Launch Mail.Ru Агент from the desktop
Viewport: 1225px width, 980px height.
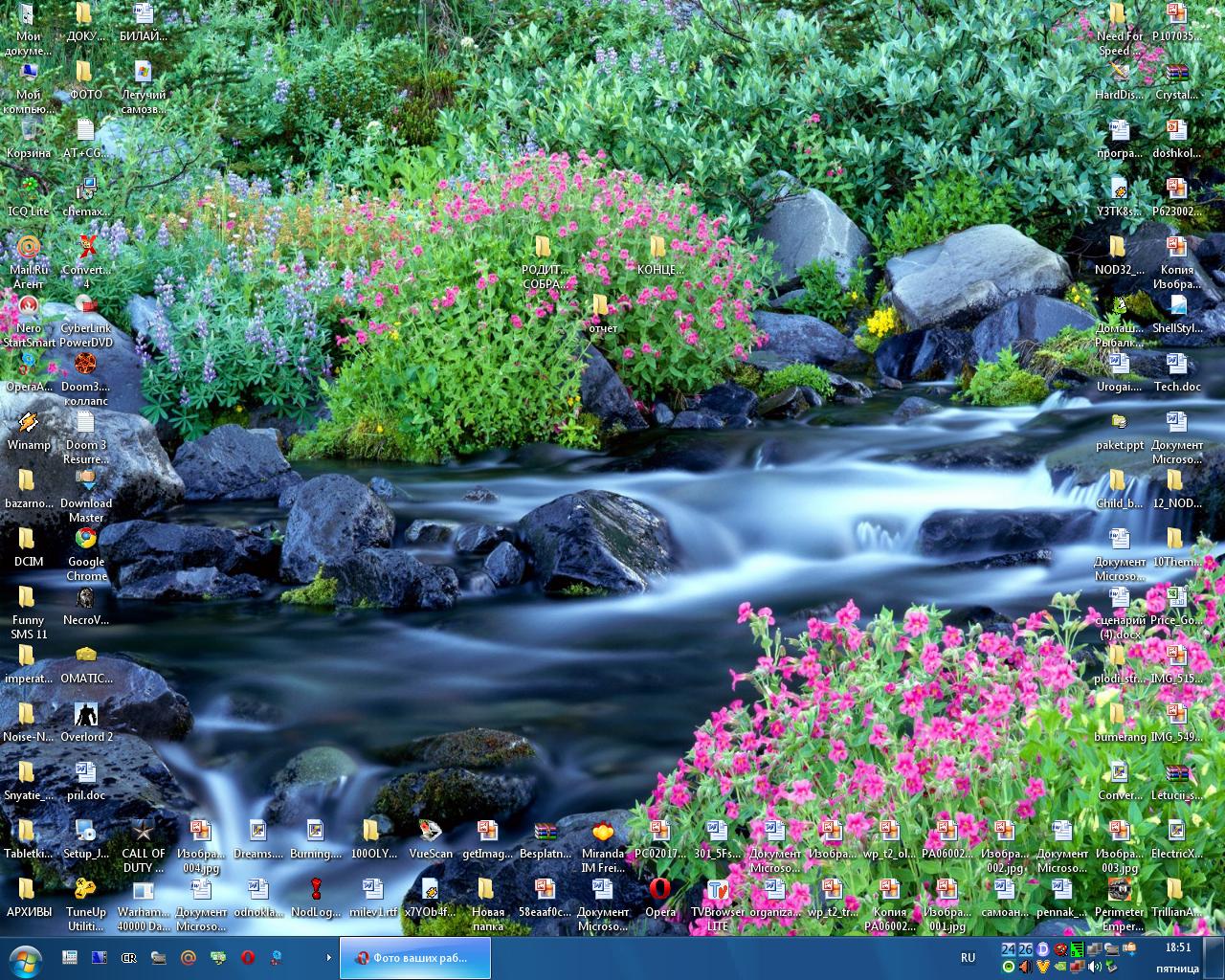coord(29,261)
